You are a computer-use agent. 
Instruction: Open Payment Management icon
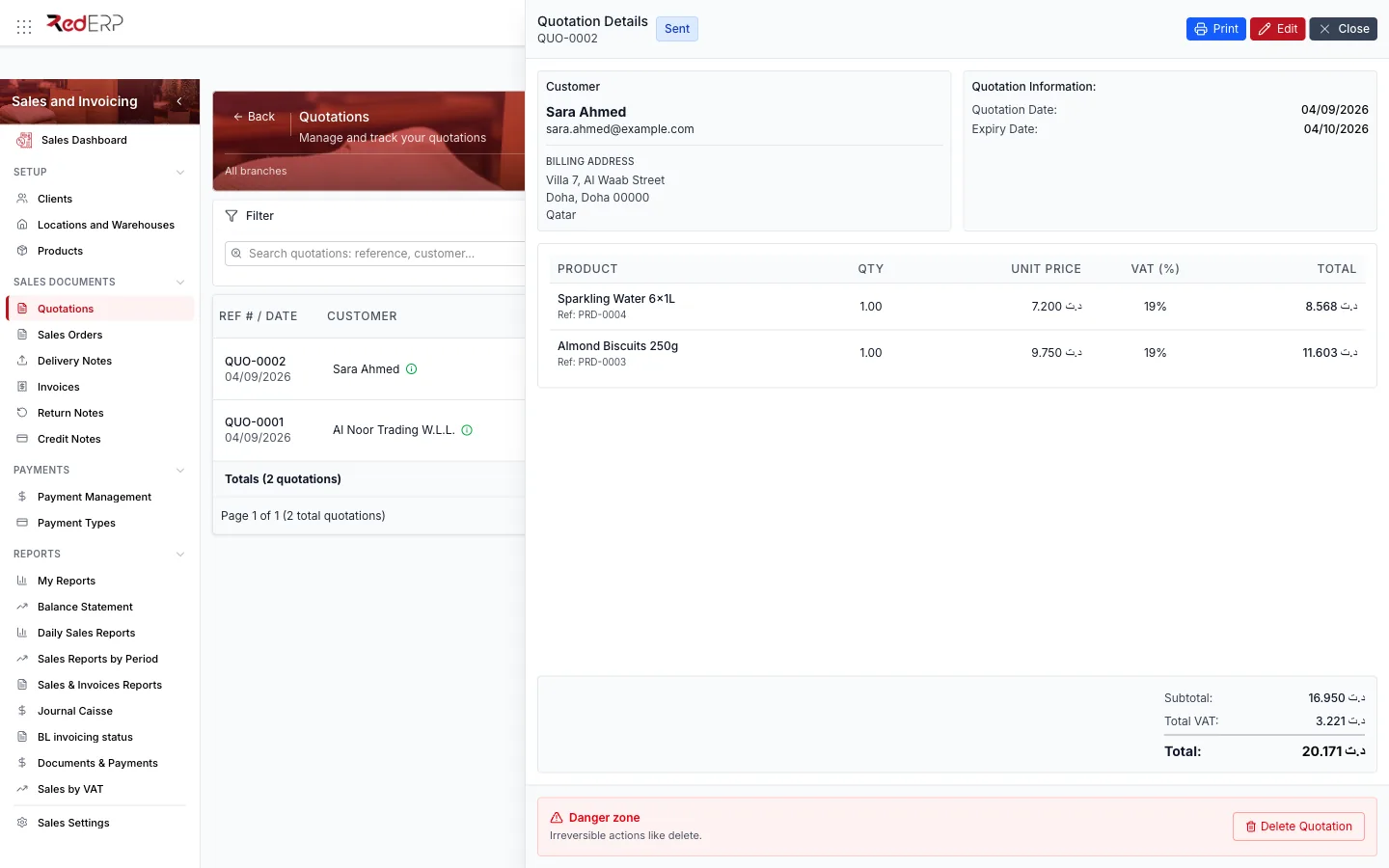tap(22, 497)
